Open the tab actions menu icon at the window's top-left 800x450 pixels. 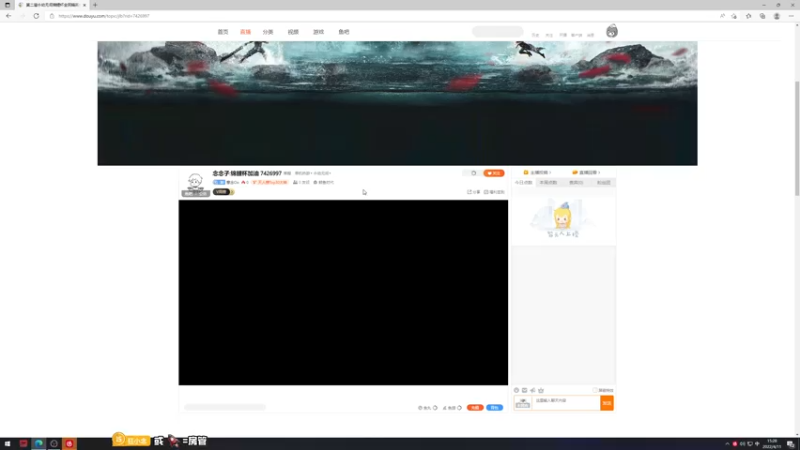pos(8,5)
